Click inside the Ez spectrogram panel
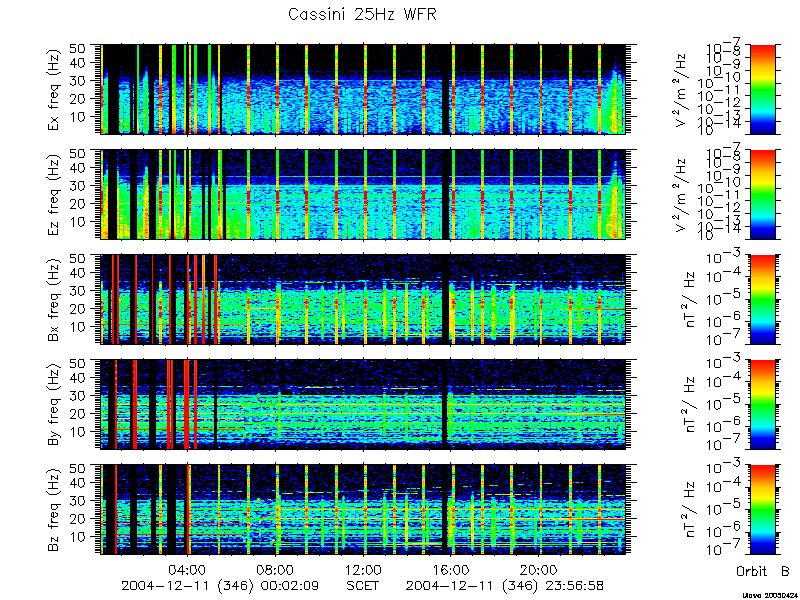 click(x=363, y=194)
